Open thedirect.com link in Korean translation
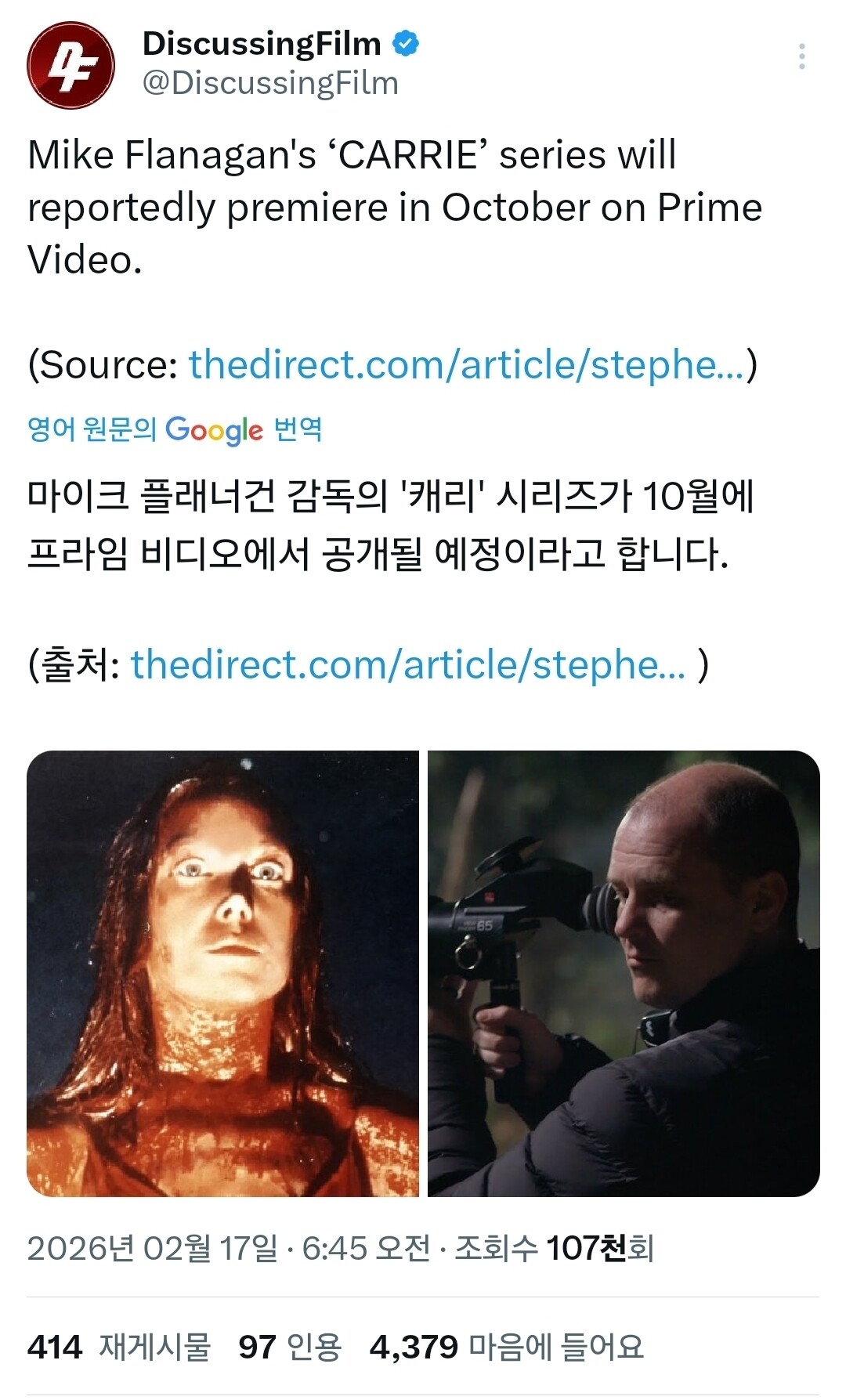The height and width of the screenshot is (1400, 846). point(407,664)
